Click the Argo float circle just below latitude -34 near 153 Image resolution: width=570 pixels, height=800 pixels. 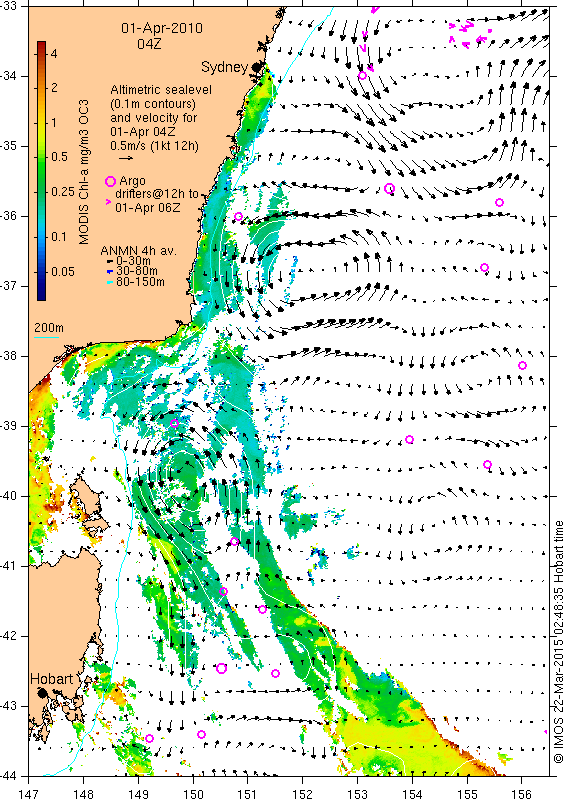tap(362, 76)
